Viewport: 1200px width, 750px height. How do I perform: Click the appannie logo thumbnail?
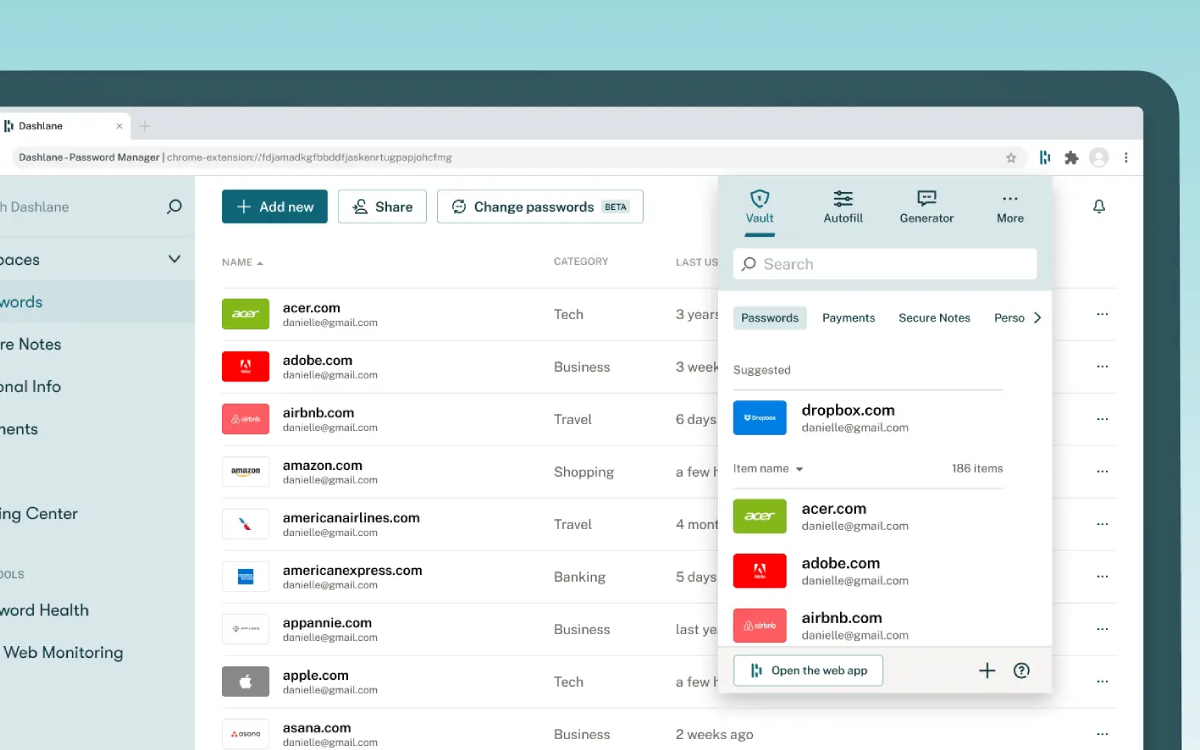[245, 629]
